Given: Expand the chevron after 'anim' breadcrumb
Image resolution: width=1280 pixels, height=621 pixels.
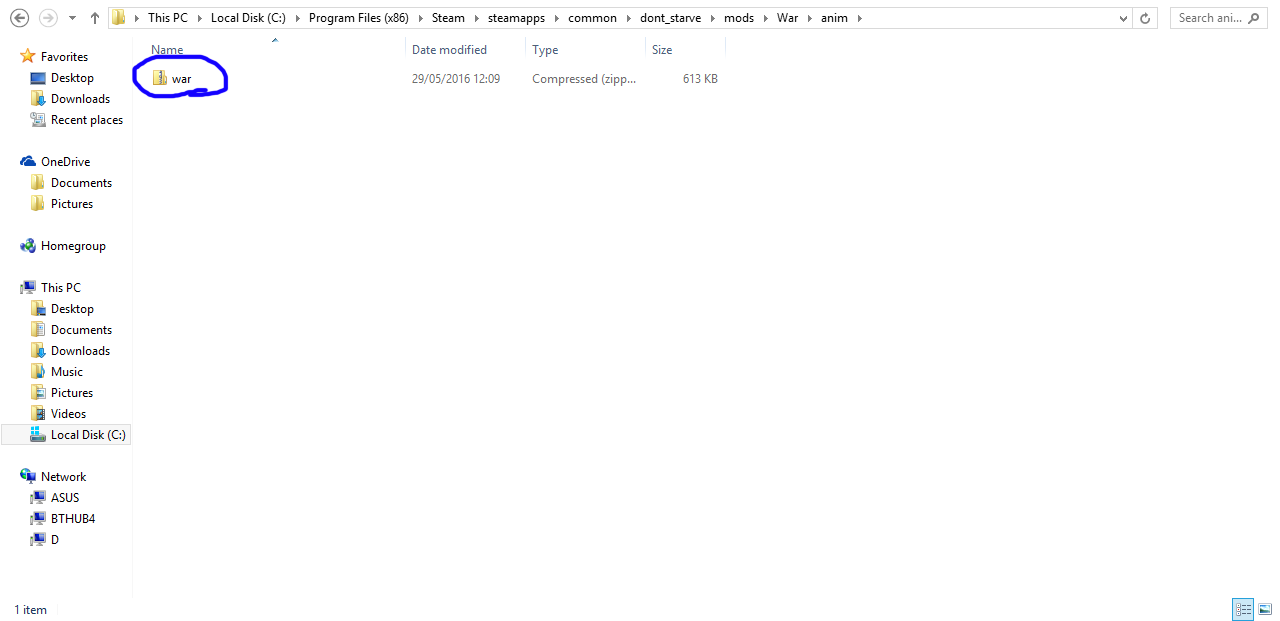Looking at the screenshot, I should [858, 18].
